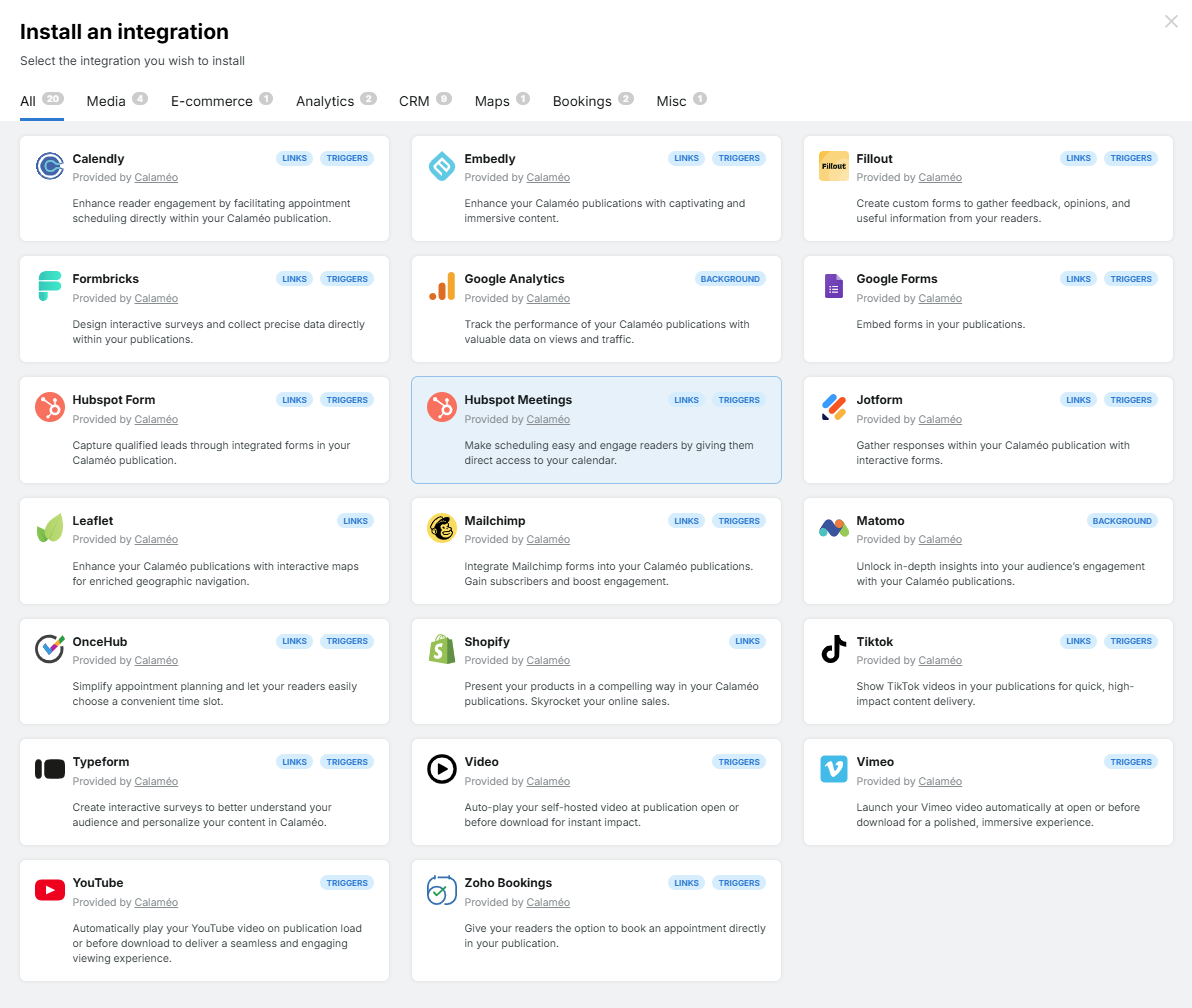Image resolution: width=1192 pixels, height=1008 pixels.
Task: Click the Calendly TRIGGERS badge
Action: click(347, 158)
